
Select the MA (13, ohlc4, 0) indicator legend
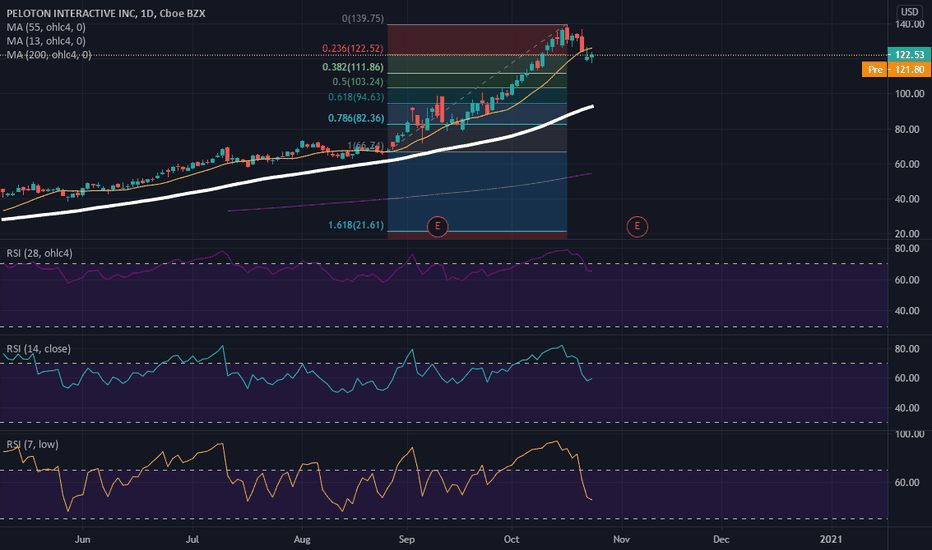[x=46, y=41]
